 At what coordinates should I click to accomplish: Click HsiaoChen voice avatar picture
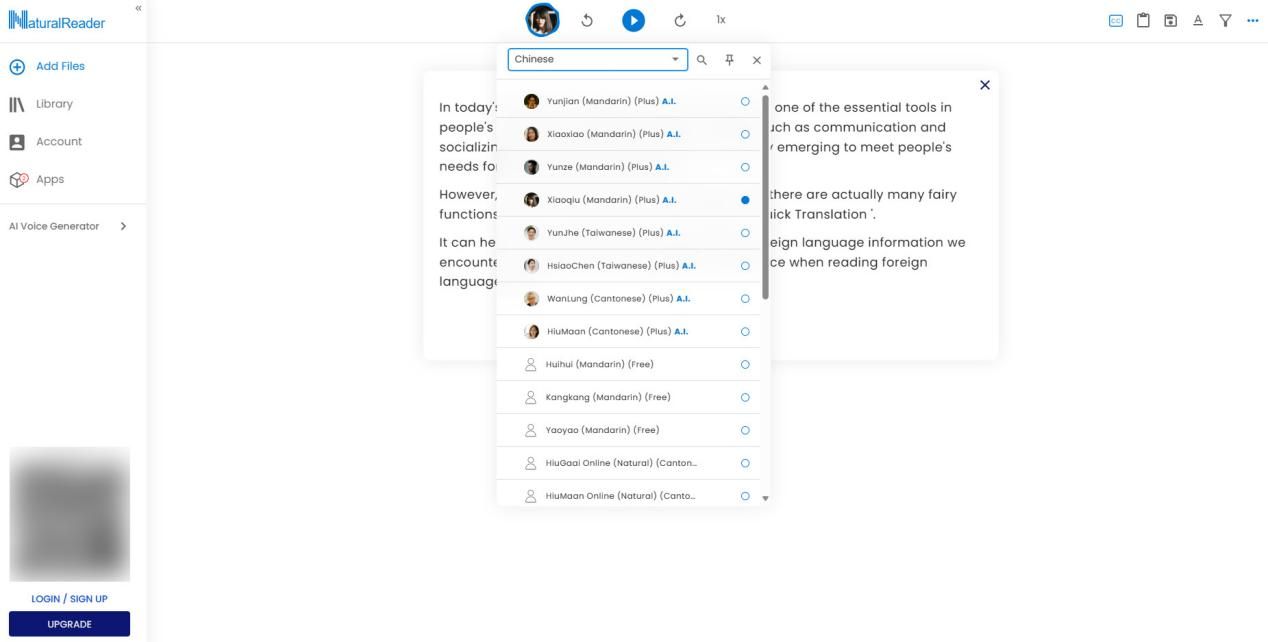tap(532, 266)
